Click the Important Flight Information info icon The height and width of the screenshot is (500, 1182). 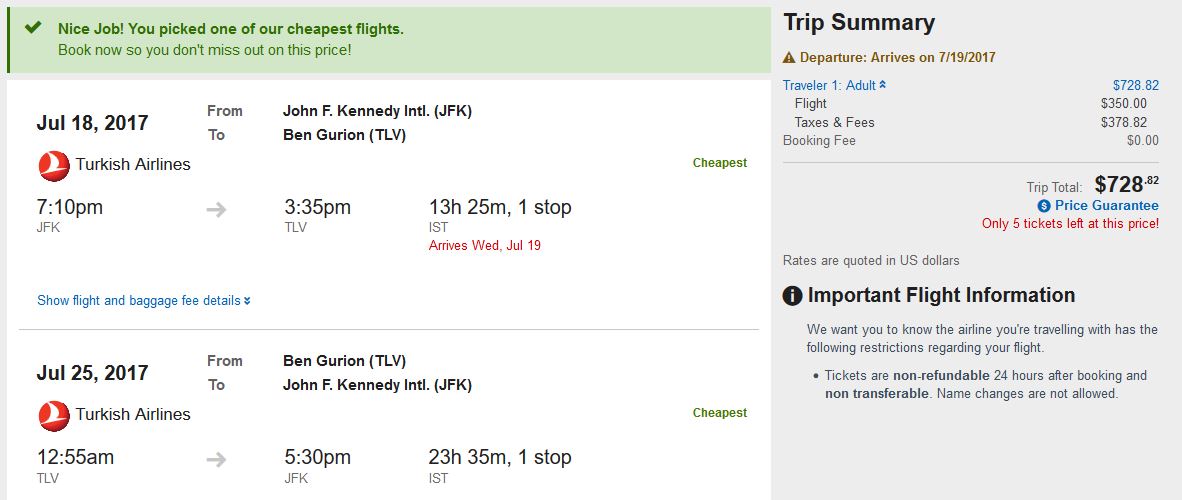tap(792, 296)
